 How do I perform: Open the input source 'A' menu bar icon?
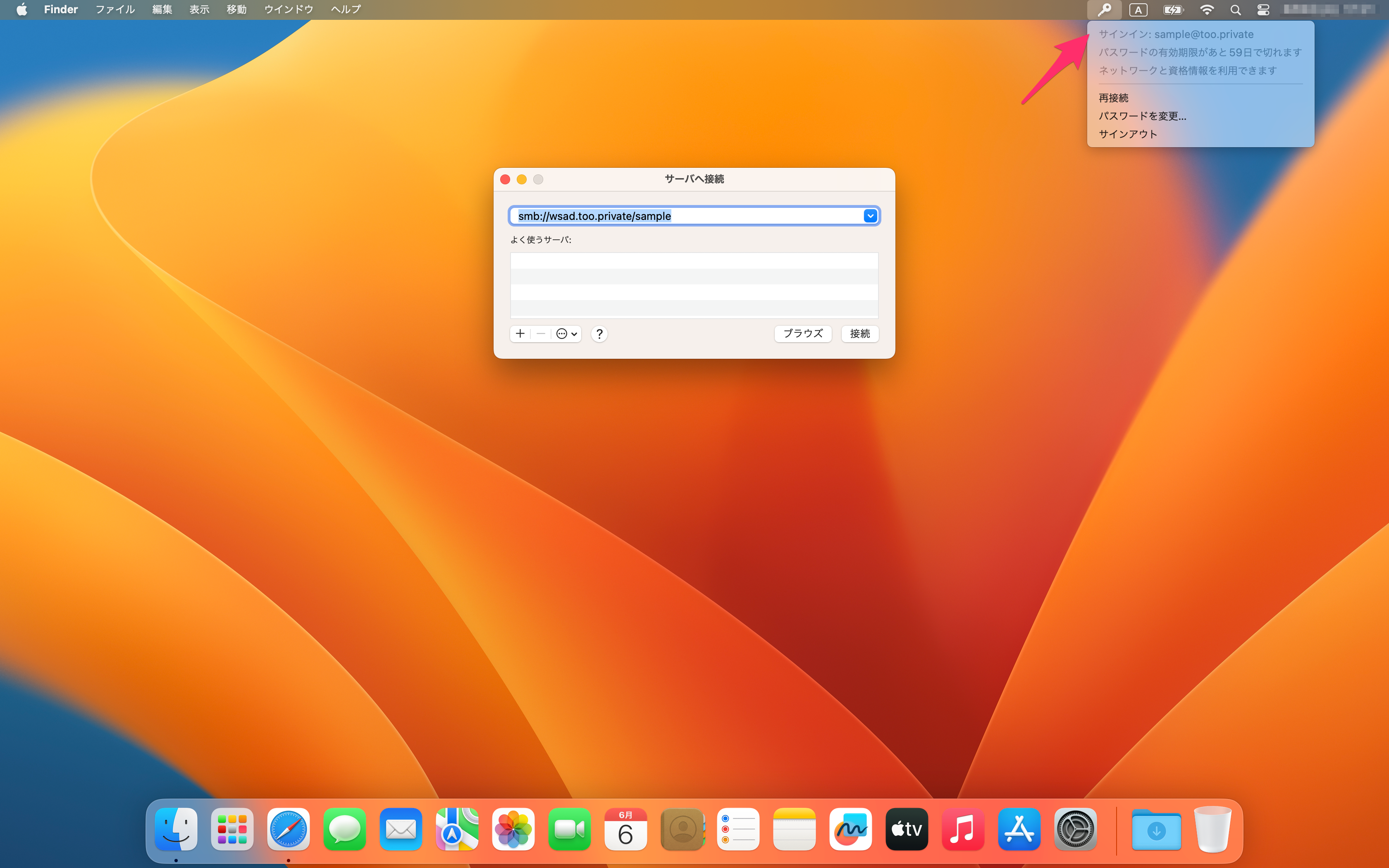[1138, 10]
